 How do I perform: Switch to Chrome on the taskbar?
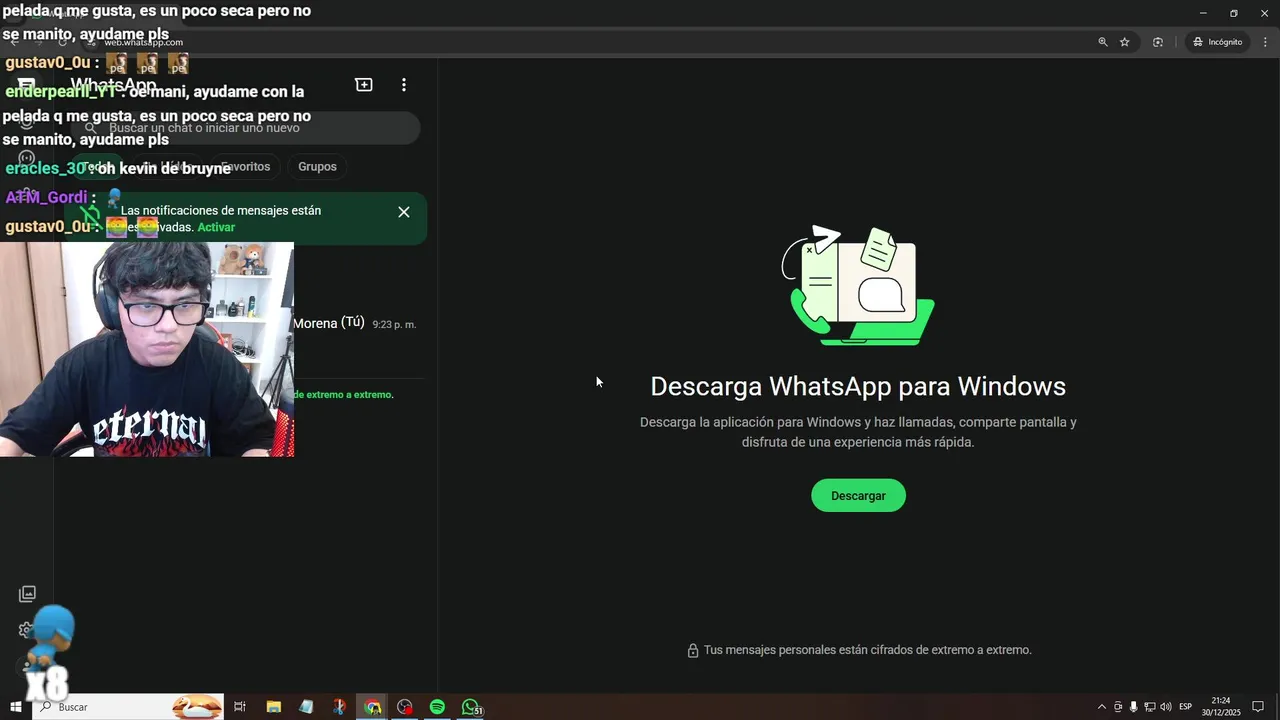click(x=372, y=707)
